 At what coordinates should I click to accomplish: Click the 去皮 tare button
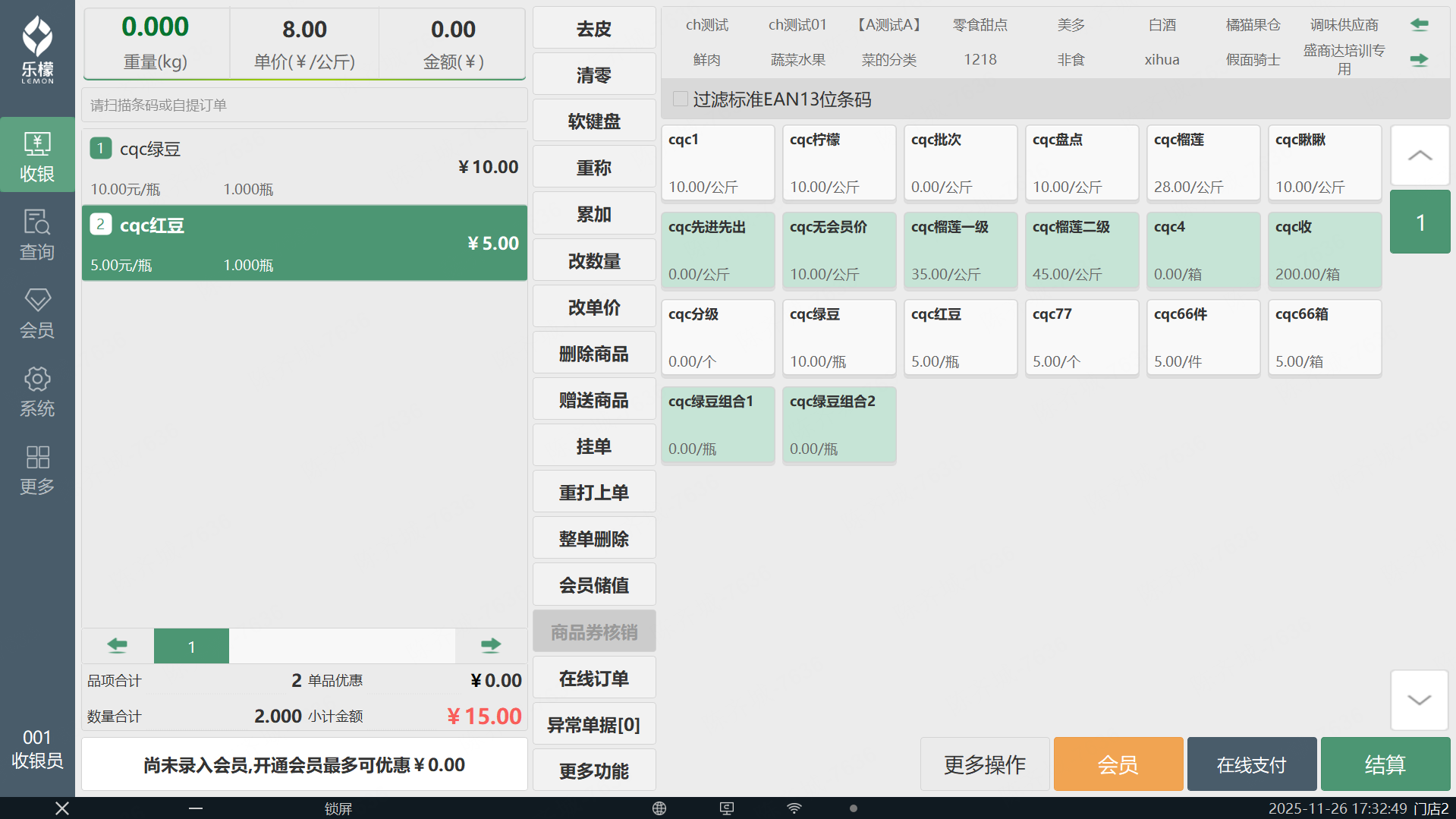click(x=594, y=29)
